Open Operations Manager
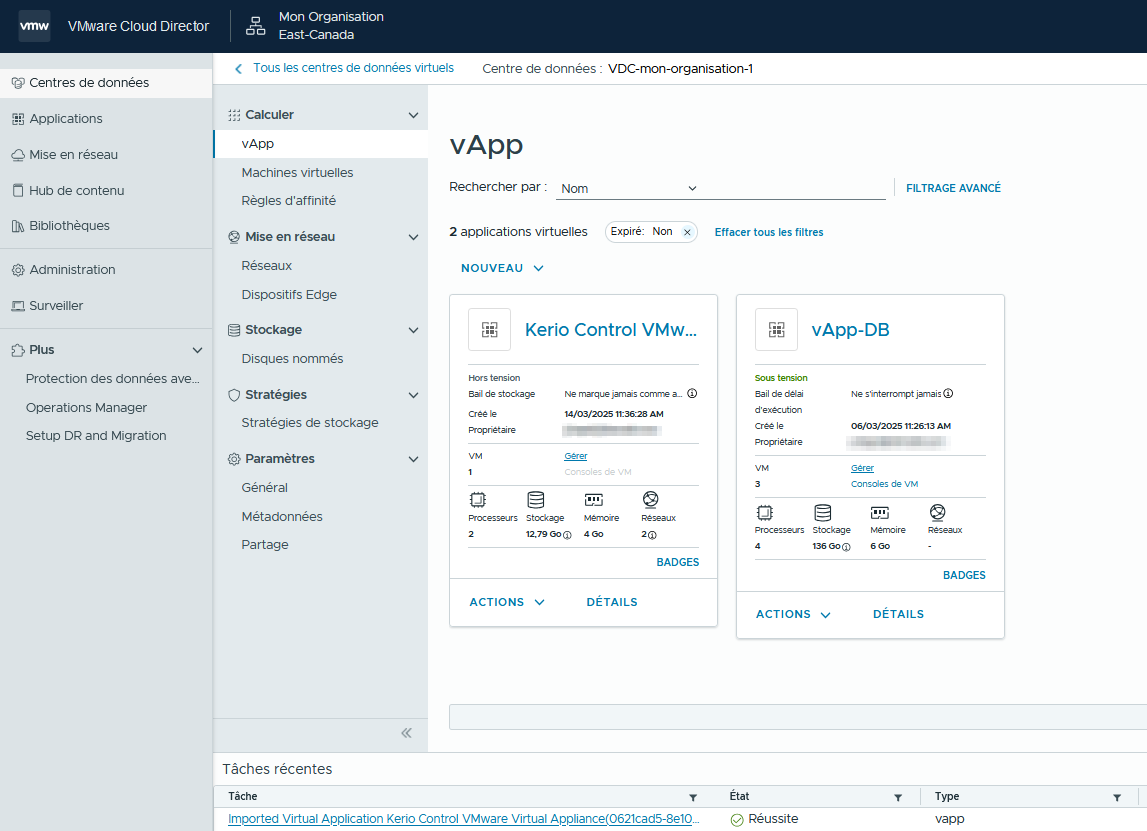1147x831 pixels. click(x=86, y=407)
